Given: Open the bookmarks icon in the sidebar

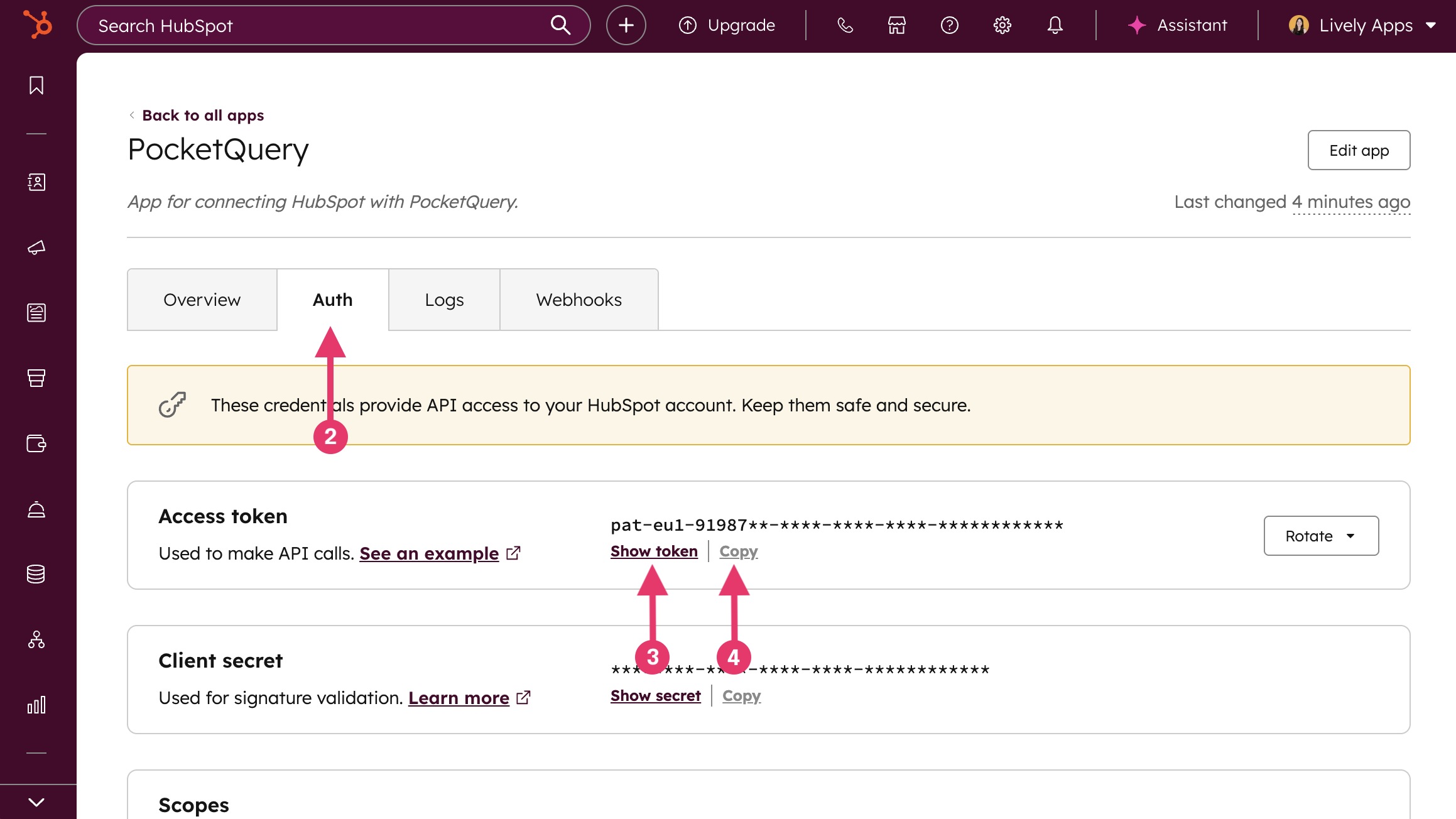Looking at the screenshot, I should pyautogui.click(x=36, y=85).
